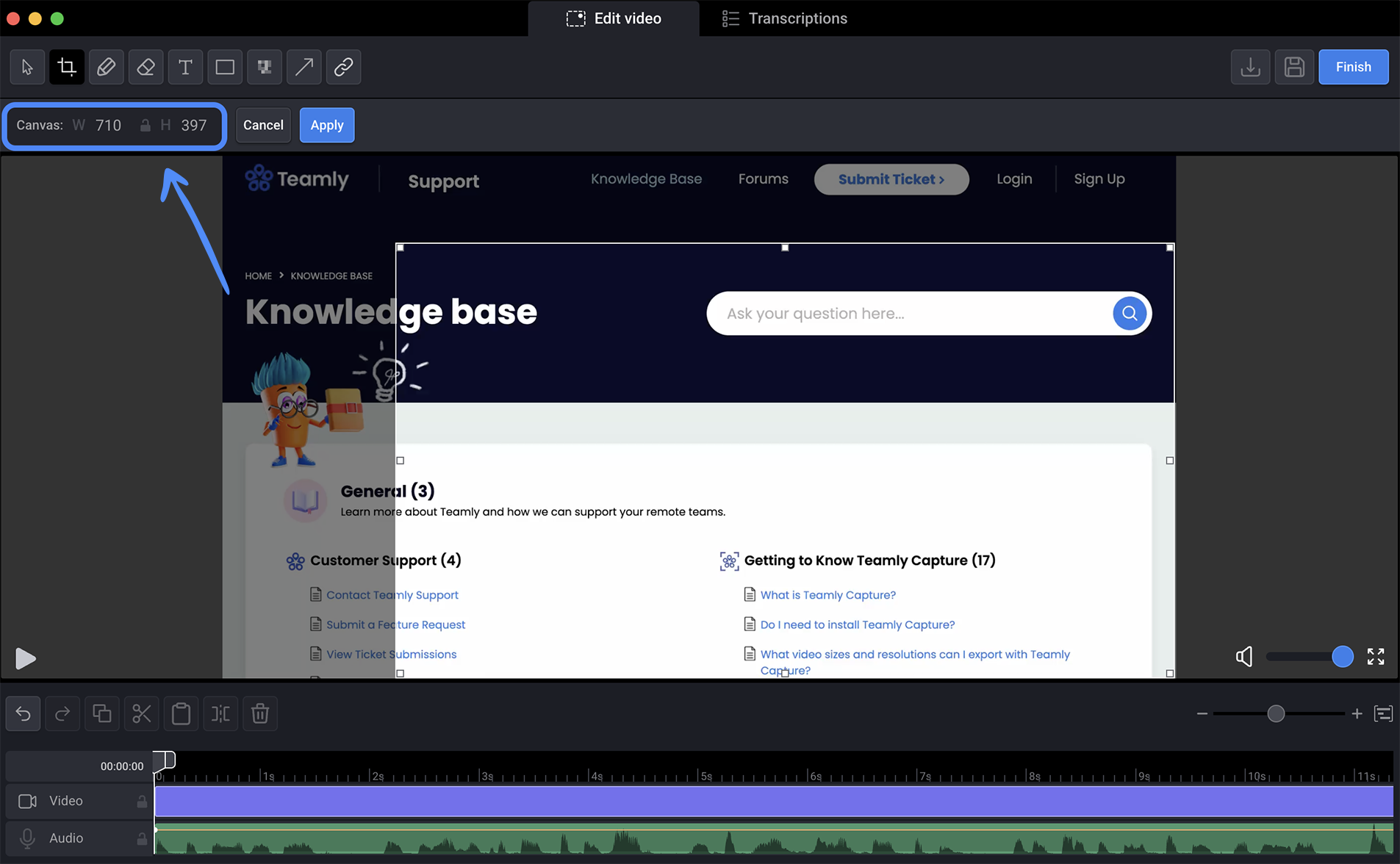
Task: Click the canvas width field showing 710
Action: tap(108, 126)
